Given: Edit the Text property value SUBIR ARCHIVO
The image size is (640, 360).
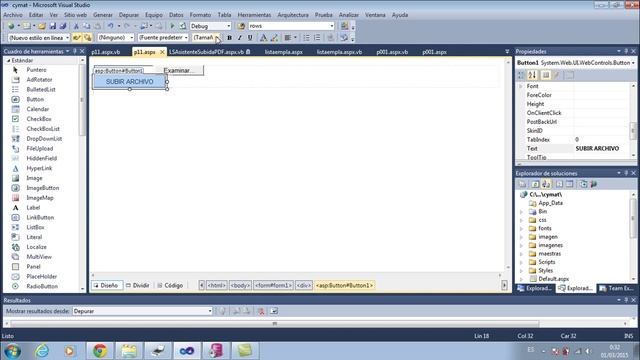Looking at the screenshot, I should click(x=602, y=149).
